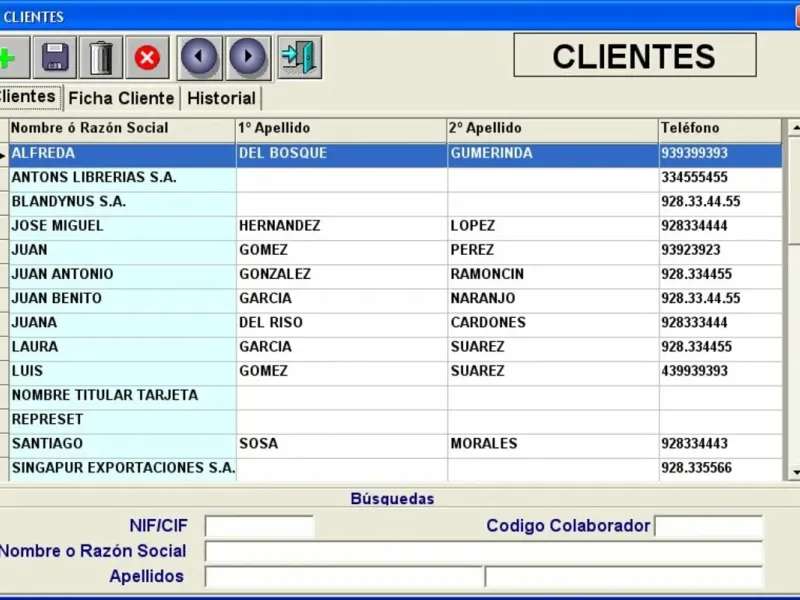Click the DEL BOSQUE surname cell
800x600 pixels.
tap(341, 154)
